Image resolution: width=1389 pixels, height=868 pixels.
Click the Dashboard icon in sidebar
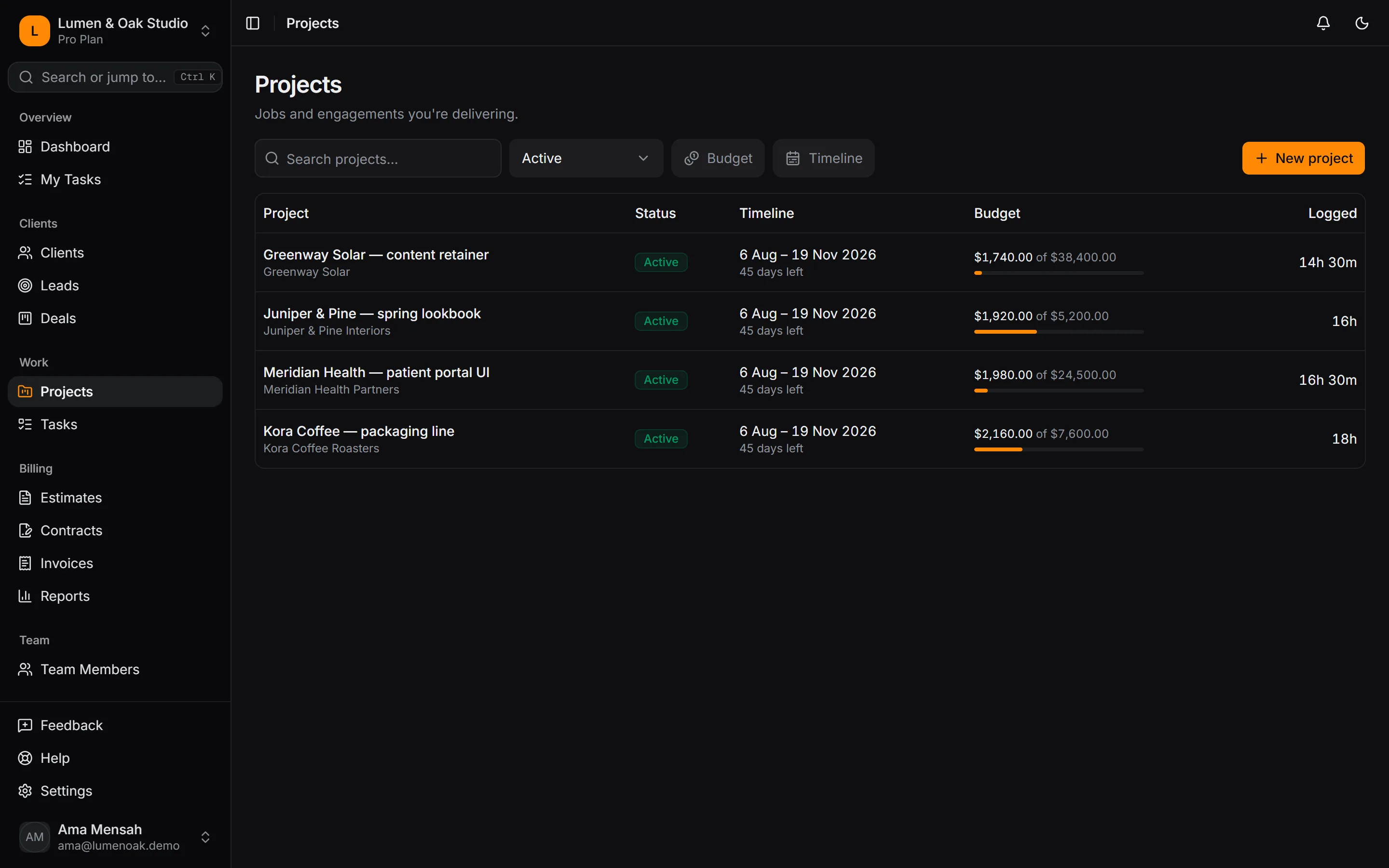point(25,147)
